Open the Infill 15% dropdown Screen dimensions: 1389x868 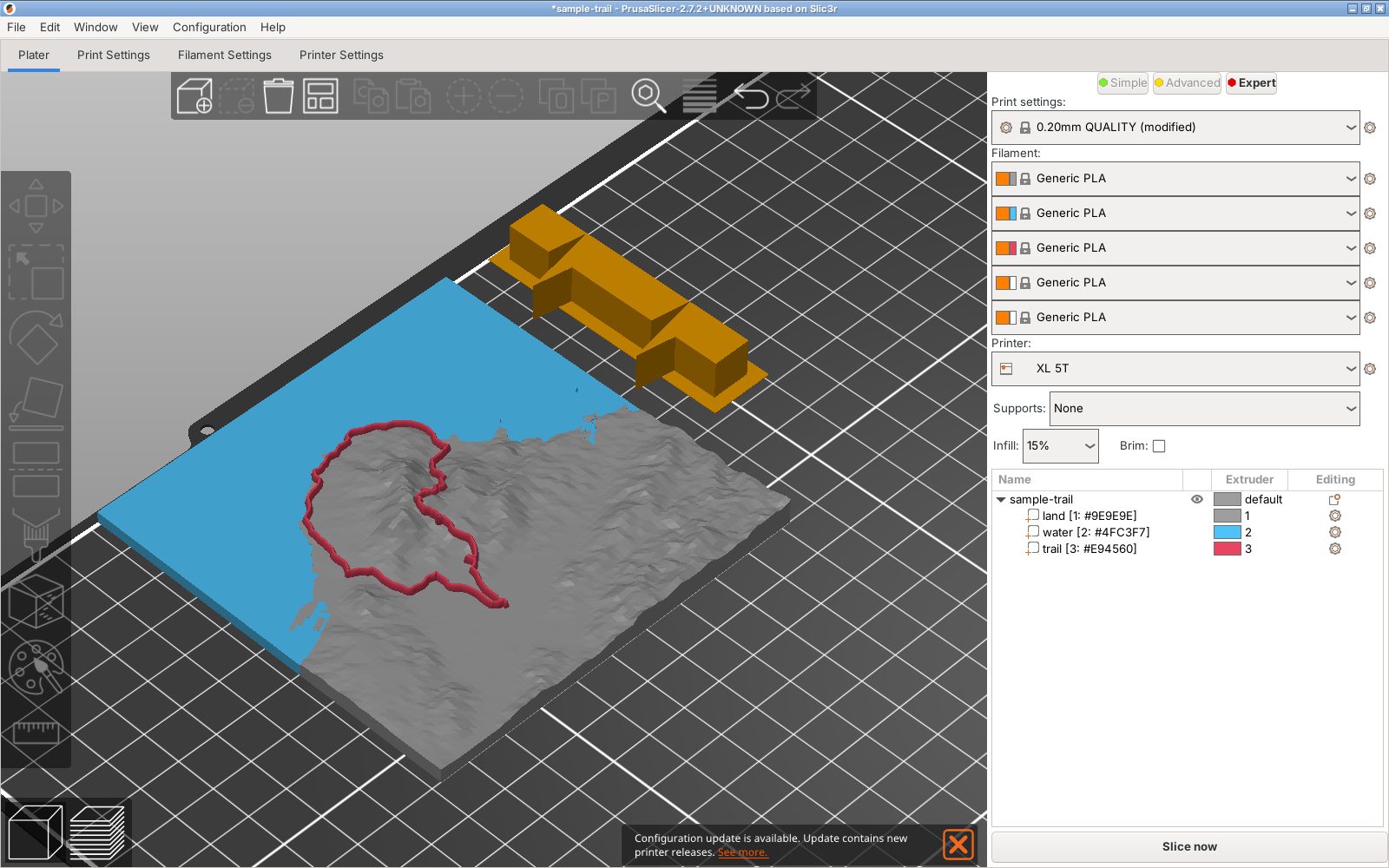[x=1060, y=446]
